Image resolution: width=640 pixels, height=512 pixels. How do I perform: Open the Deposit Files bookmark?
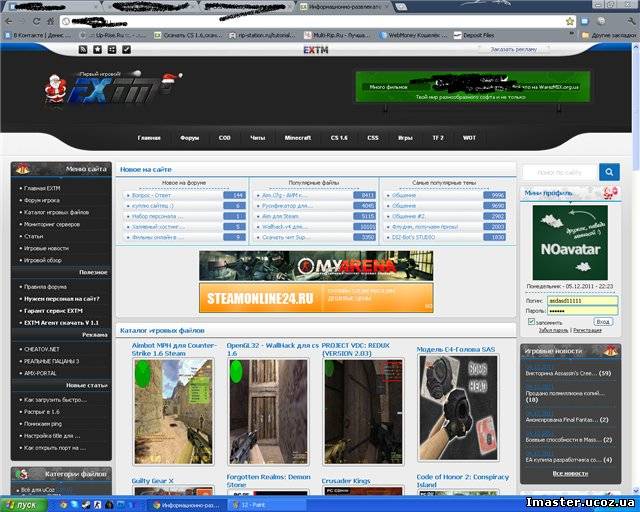coord(473,36)
